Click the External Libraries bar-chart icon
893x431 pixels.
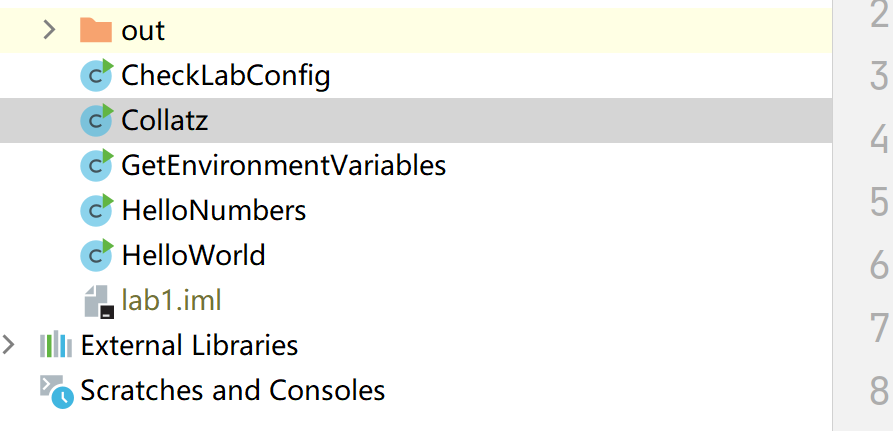pos(56,346)
